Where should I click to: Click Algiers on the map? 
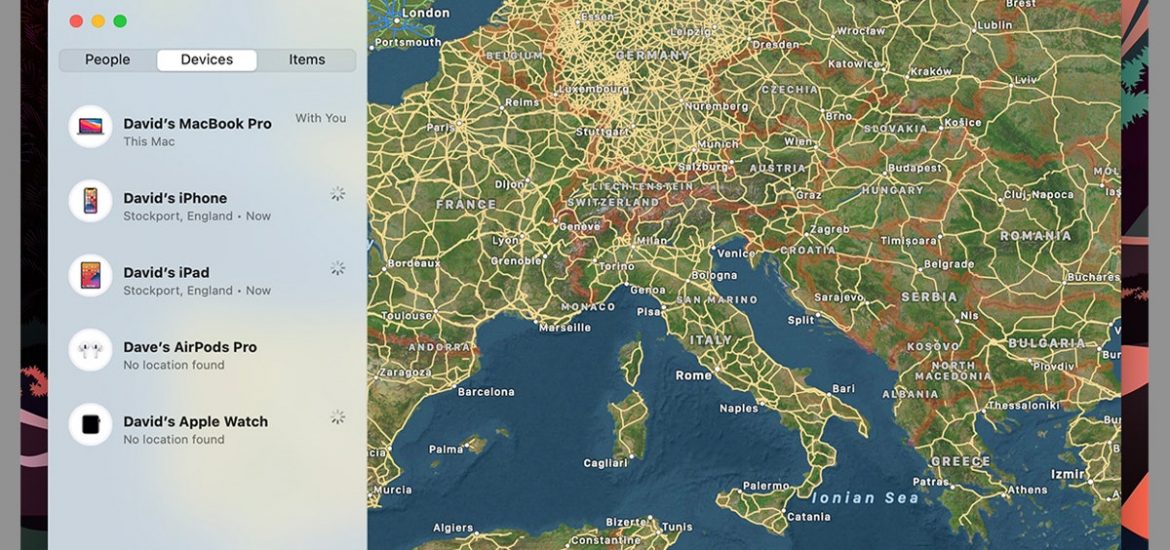[453, 528]
